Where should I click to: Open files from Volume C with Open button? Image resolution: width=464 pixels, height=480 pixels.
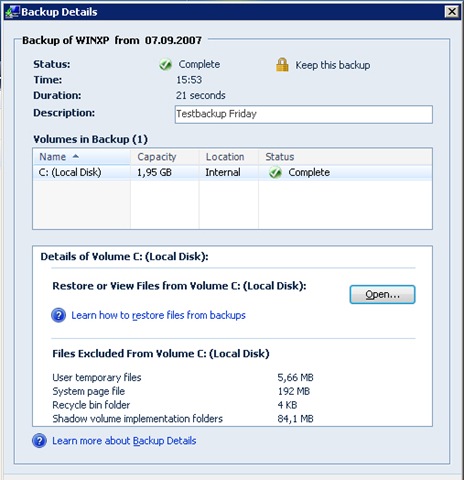[x=382, y=294]
